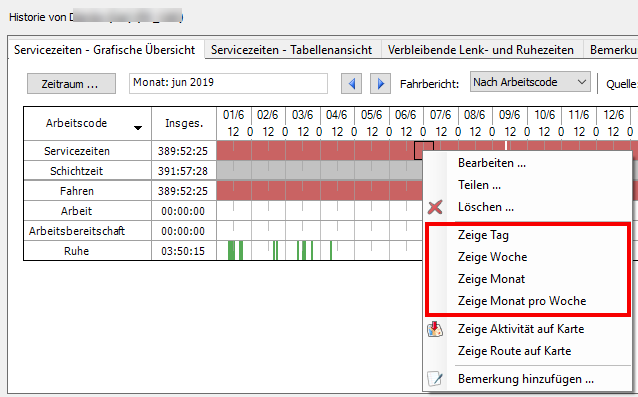Click the 07/6 date column header
The height and width of the screenshot is (397, 638).
coord(441,116)
